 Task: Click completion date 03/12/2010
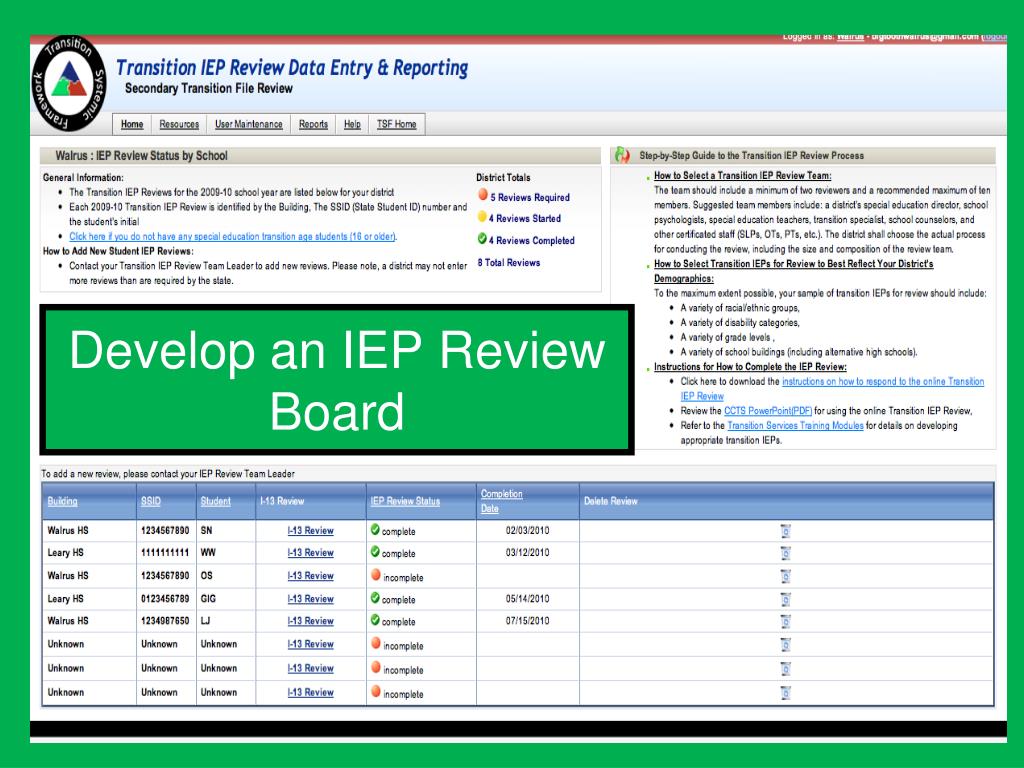527,552
